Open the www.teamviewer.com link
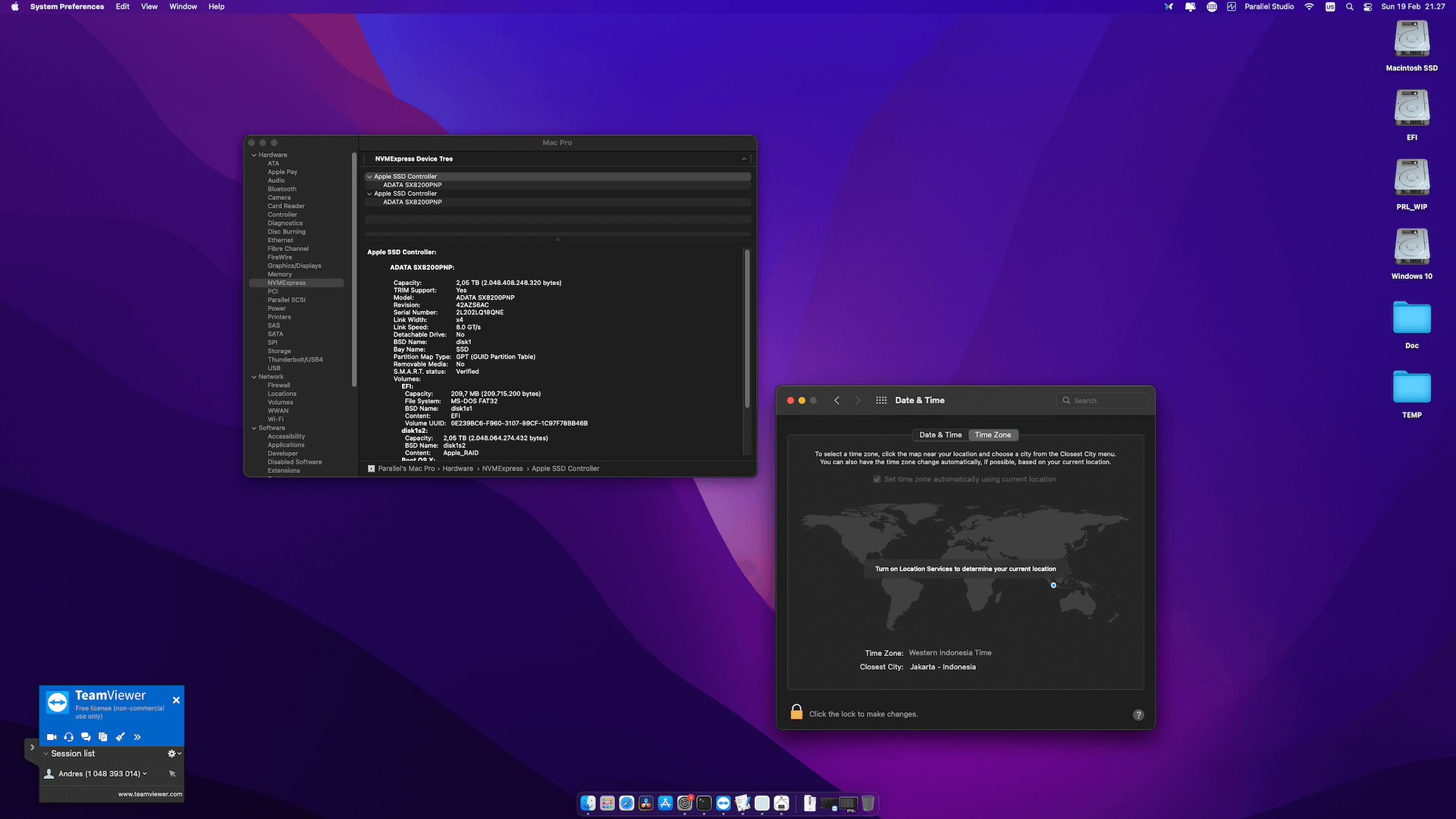The height and width of the screenshot is (819, 1456). (150, 794)
